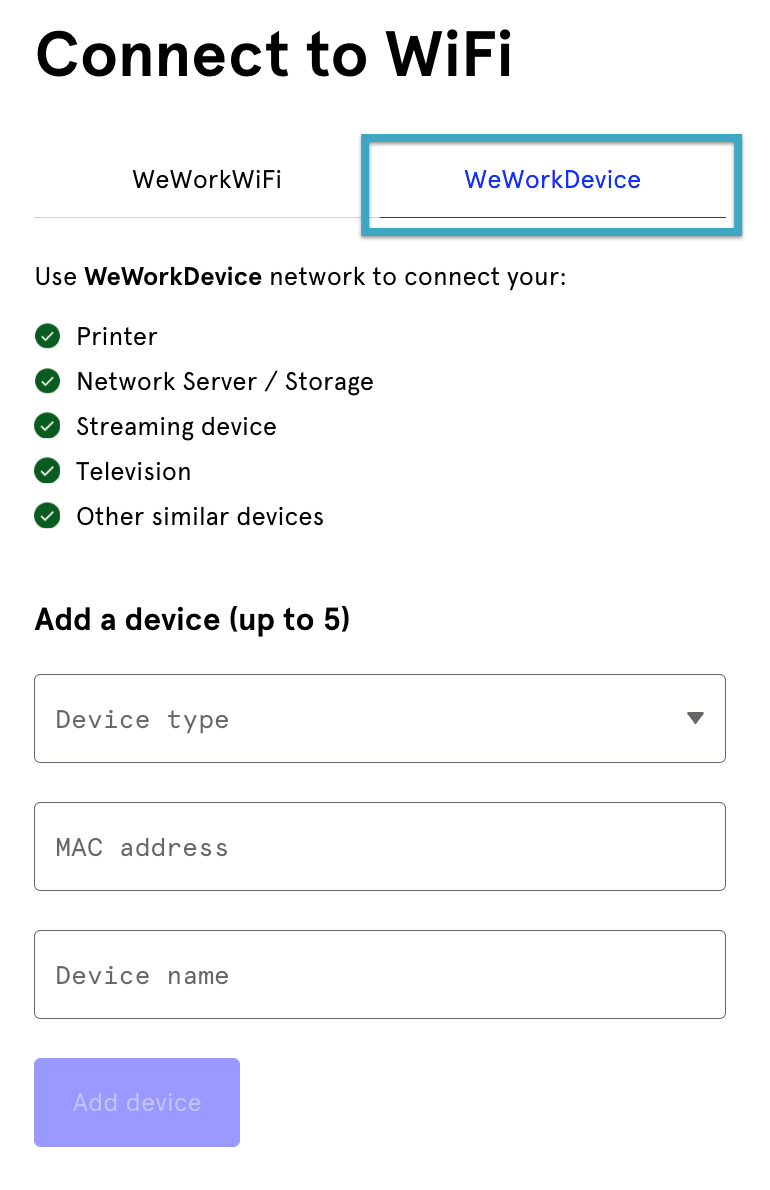Click the Add a device section heading
This screenshot has height=1190, width=770.
coord(191,619)
